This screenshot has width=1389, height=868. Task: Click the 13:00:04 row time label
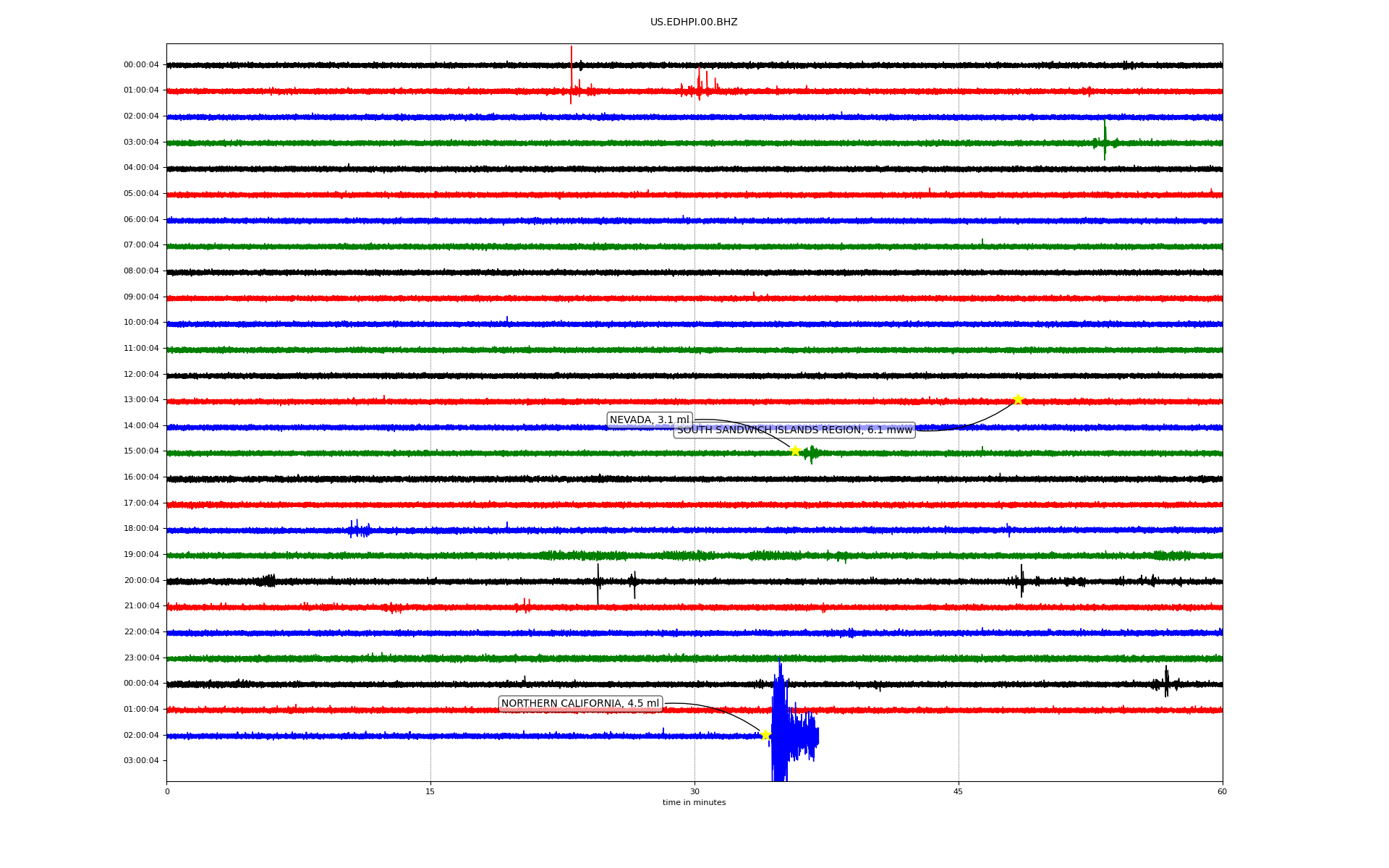[141, 400]
